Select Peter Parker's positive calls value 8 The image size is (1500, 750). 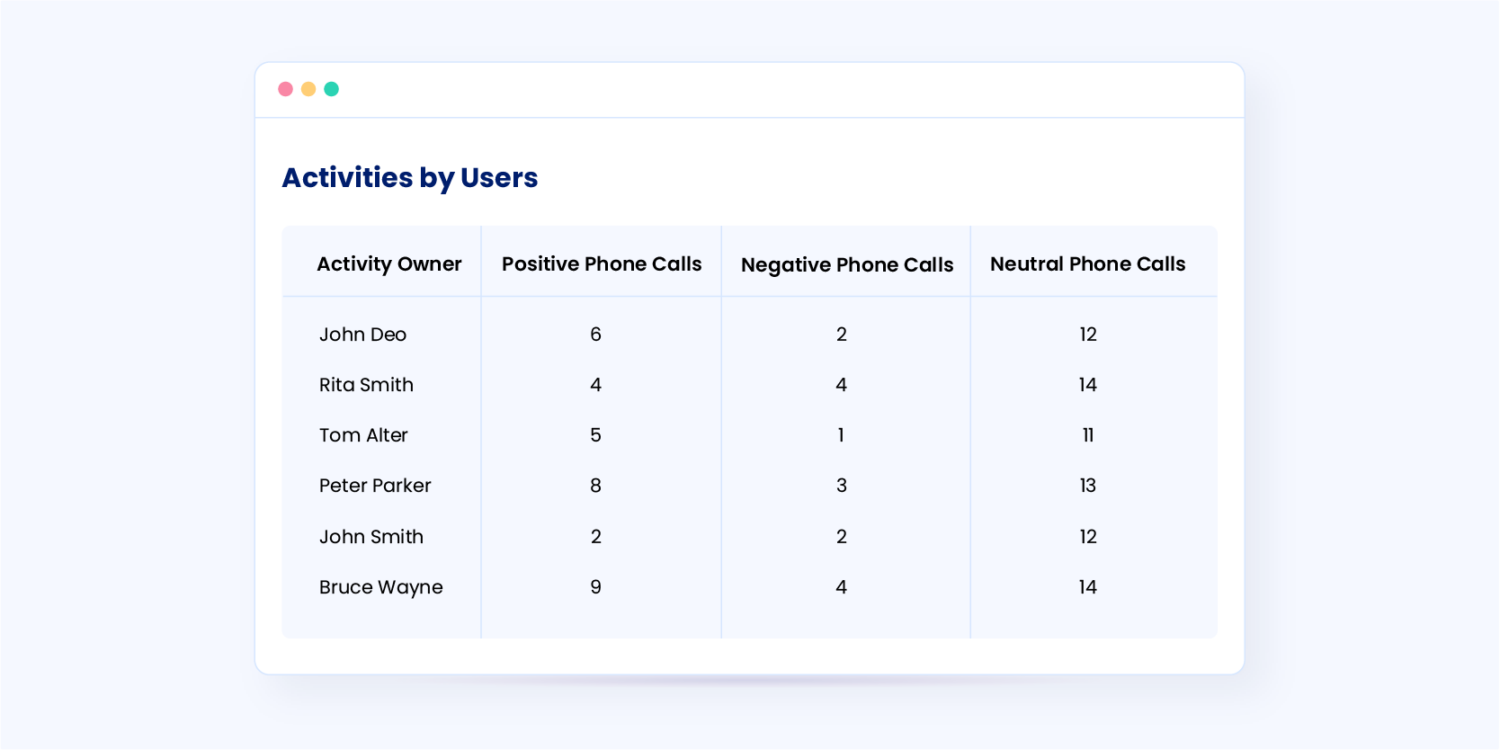pos(596,486)
